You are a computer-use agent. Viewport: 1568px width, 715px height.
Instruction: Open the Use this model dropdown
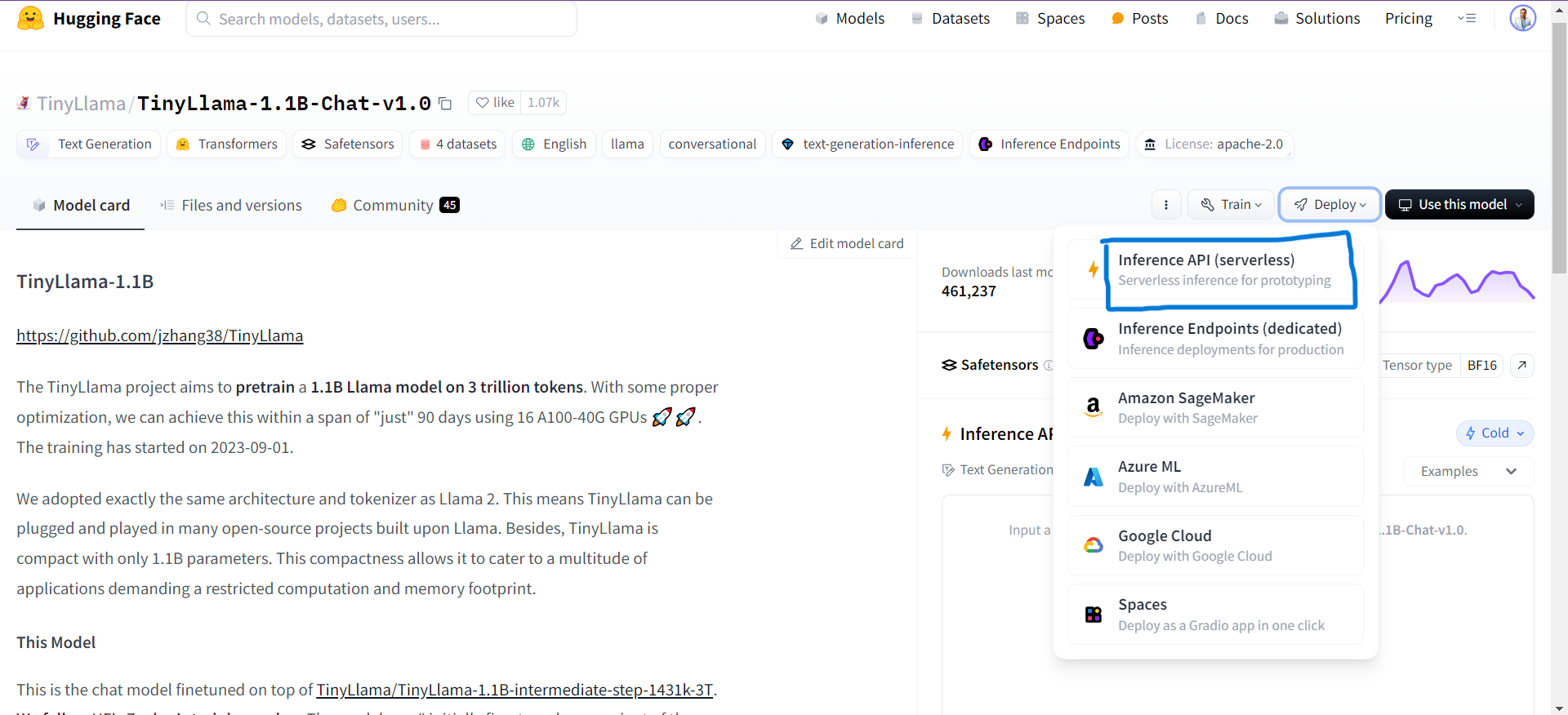pos(1459,205)
